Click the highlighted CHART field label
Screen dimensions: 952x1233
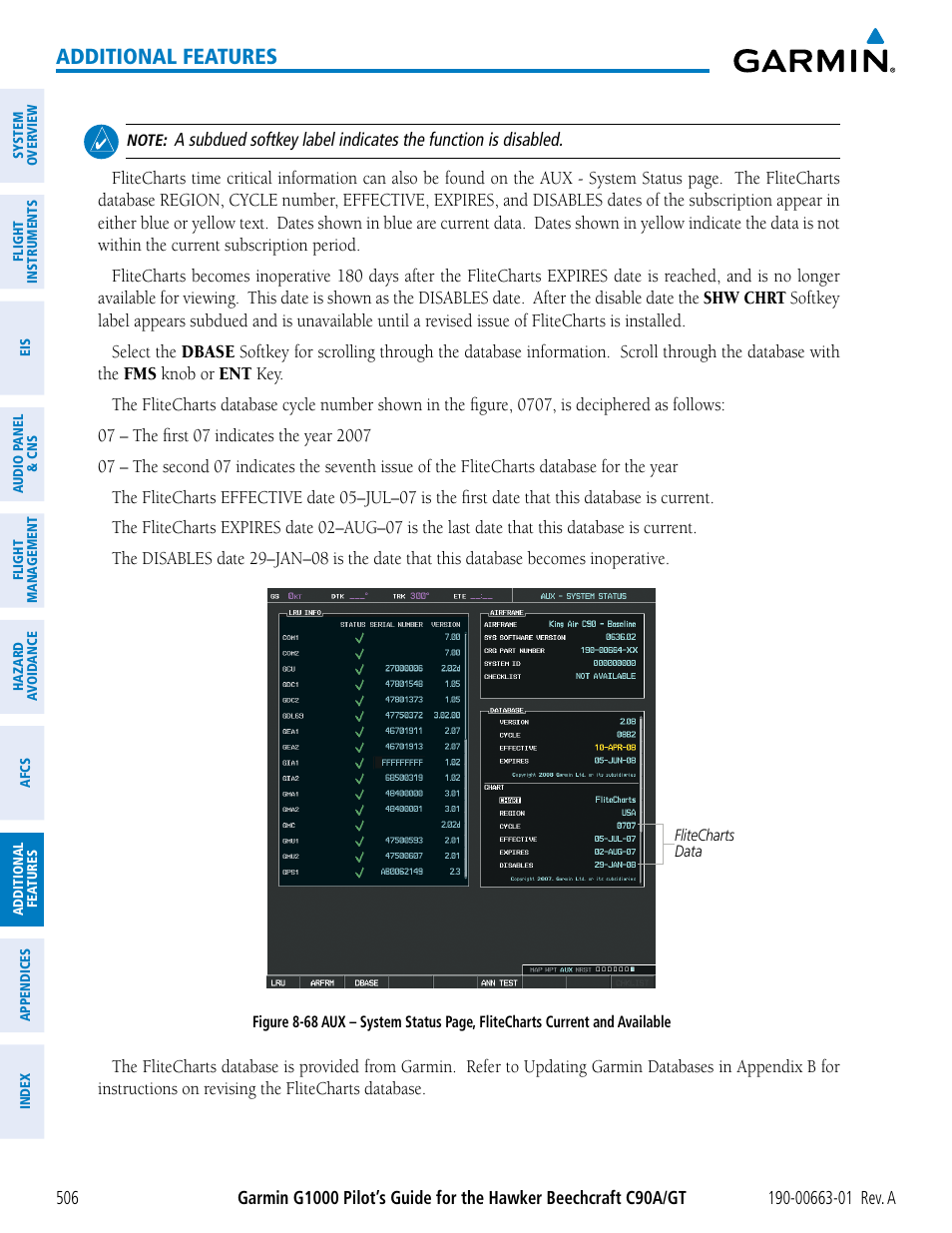pyautogui.click(x=510, y=801)
